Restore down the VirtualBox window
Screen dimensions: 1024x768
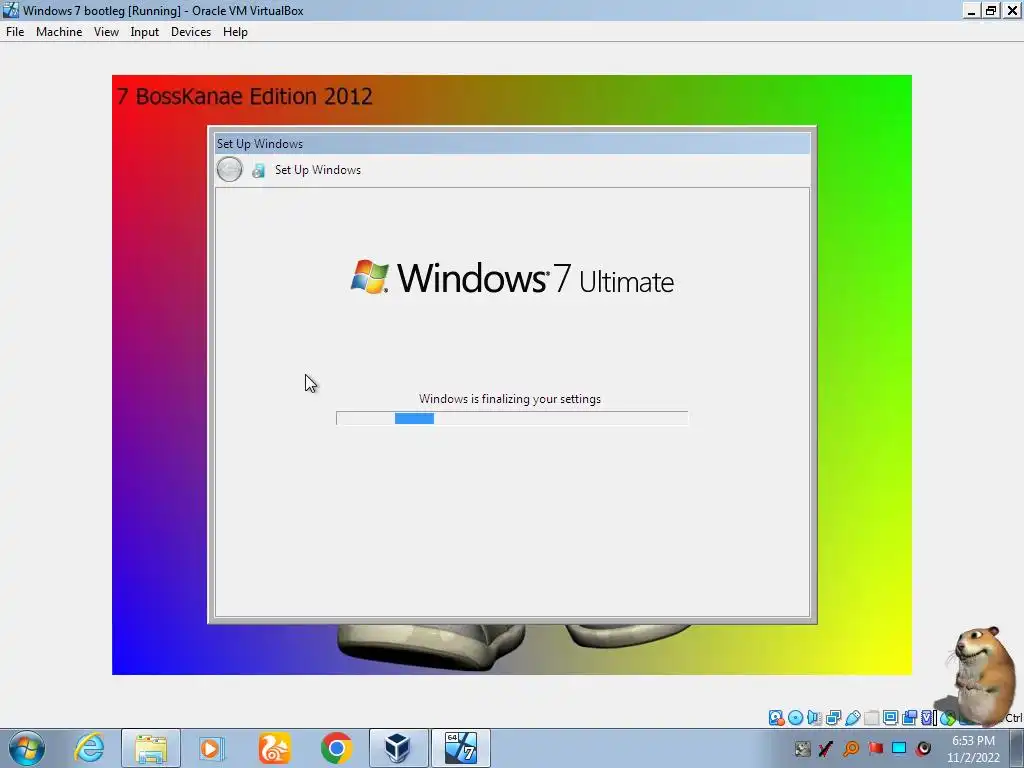tap(991, 10)
